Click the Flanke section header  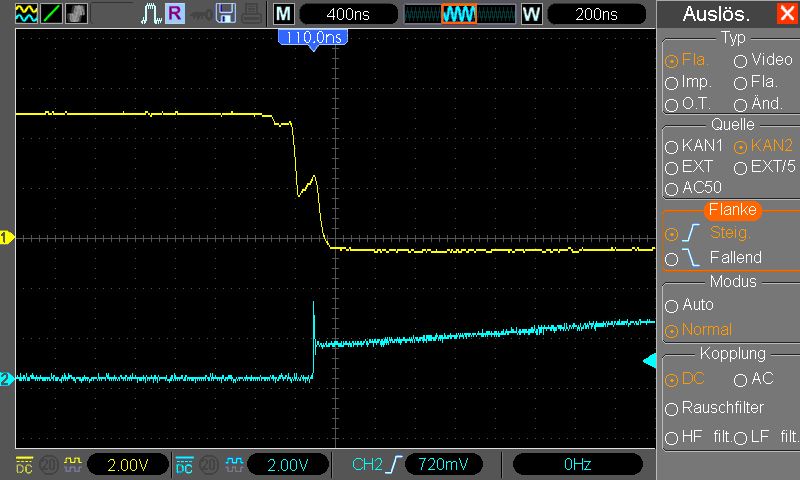(x=733, y=210)
